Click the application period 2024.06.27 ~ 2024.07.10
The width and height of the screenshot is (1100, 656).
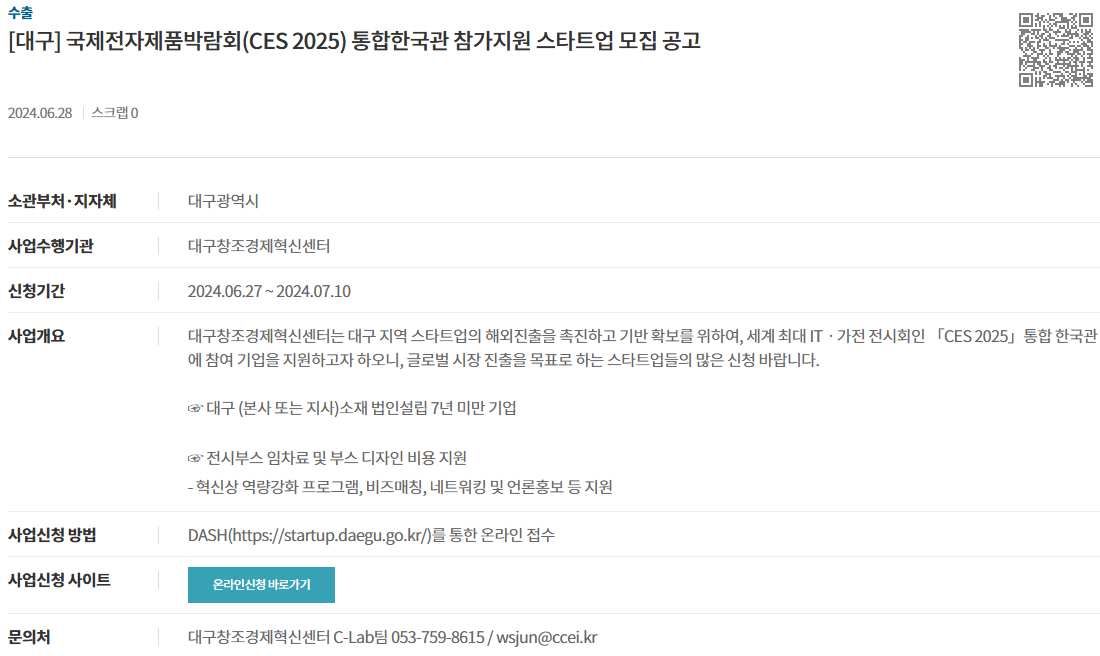point(269,291)
